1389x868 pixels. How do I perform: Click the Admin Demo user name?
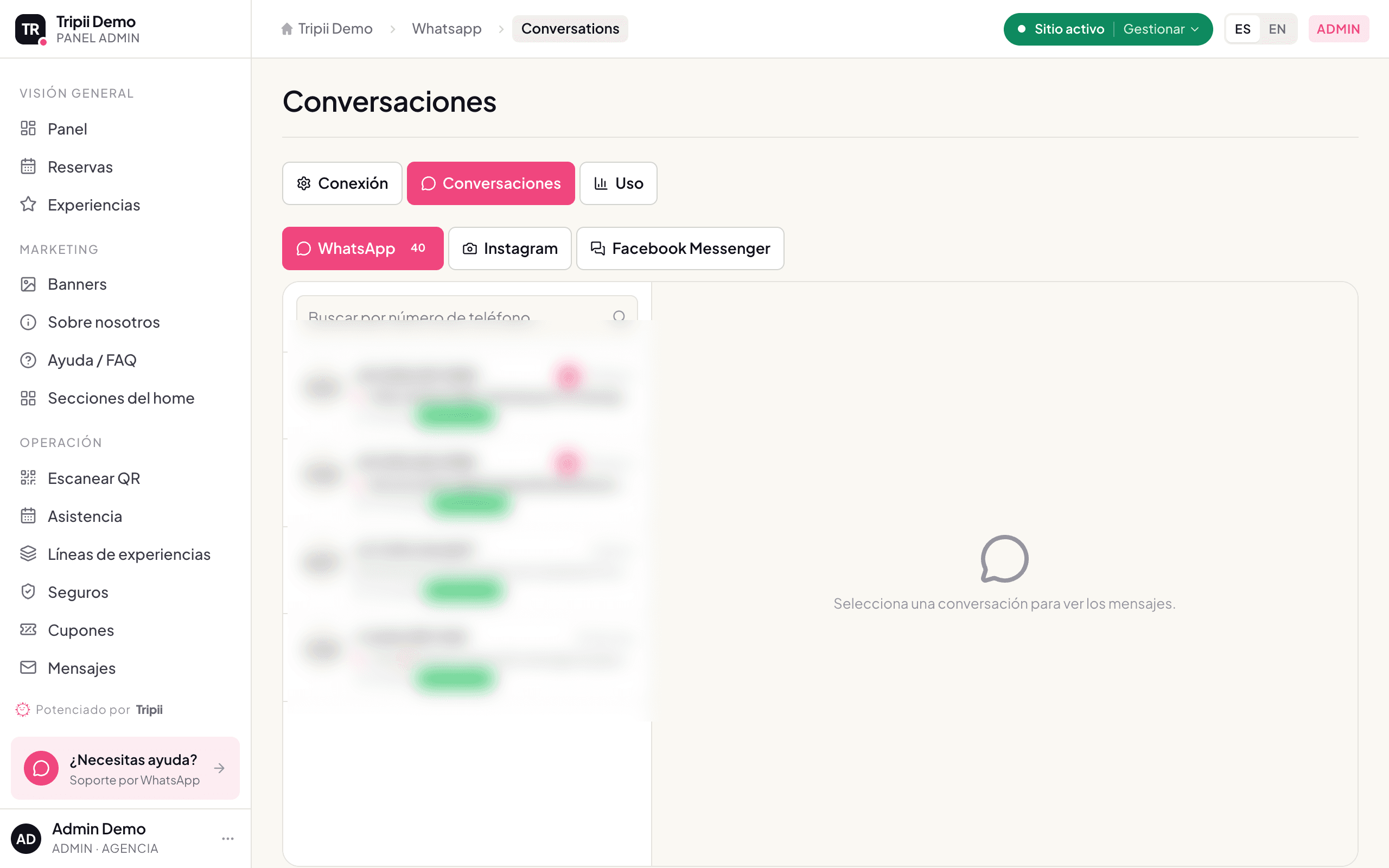click(x=99, y=828)
